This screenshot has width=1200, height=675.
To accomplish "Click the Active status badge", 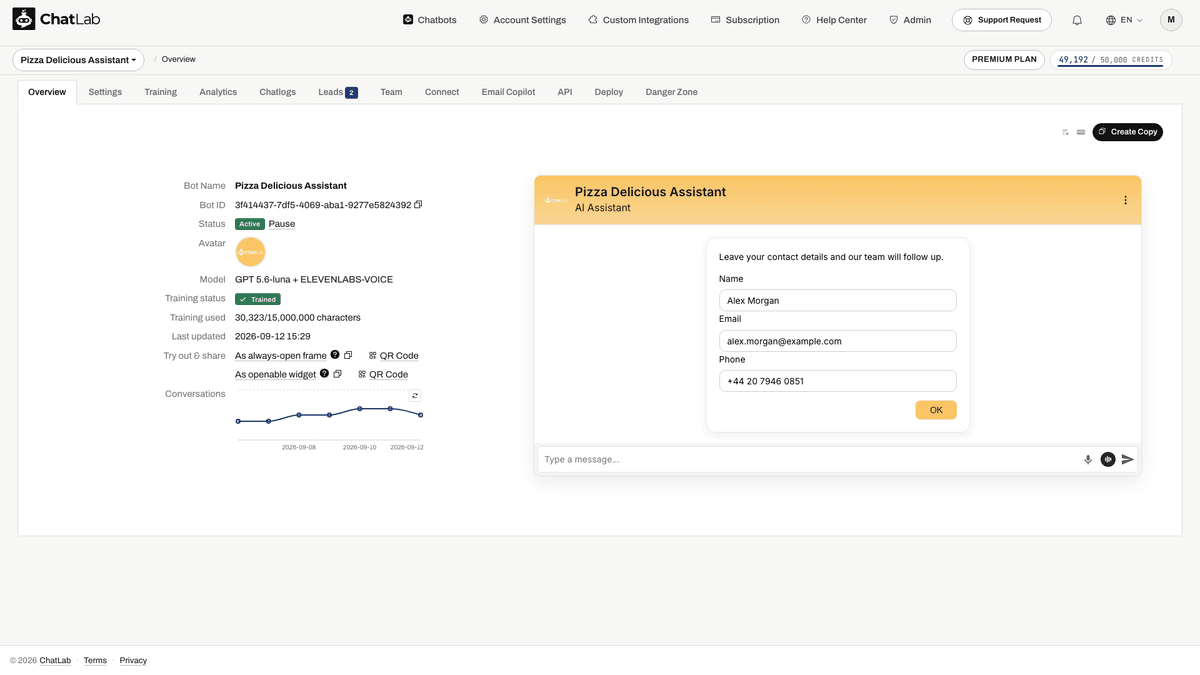I will (250, 224).
